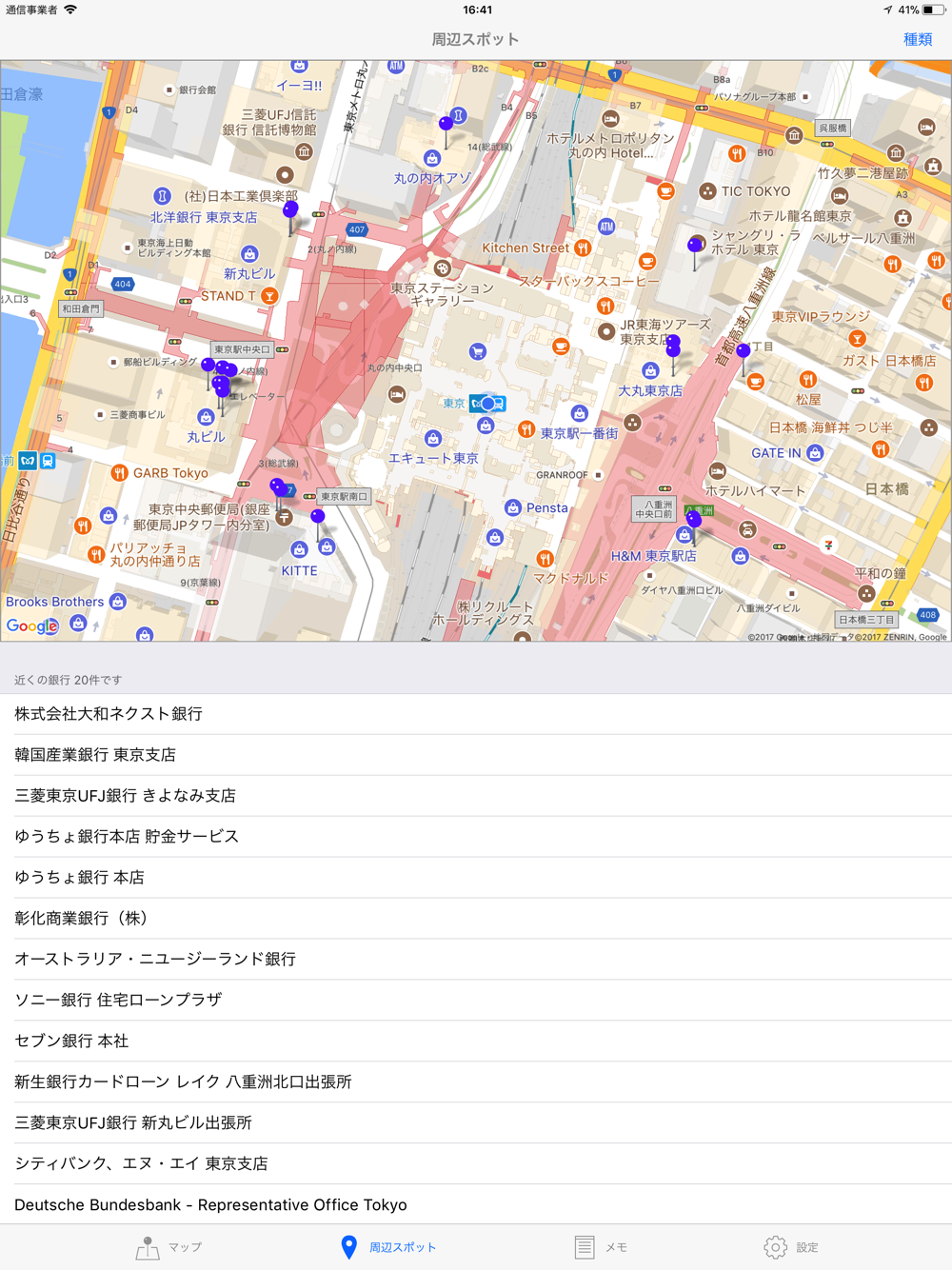
Task: Tap the GARB Tokyo restaurant icon
Action: pyautogui.click(x=119, y=473)
